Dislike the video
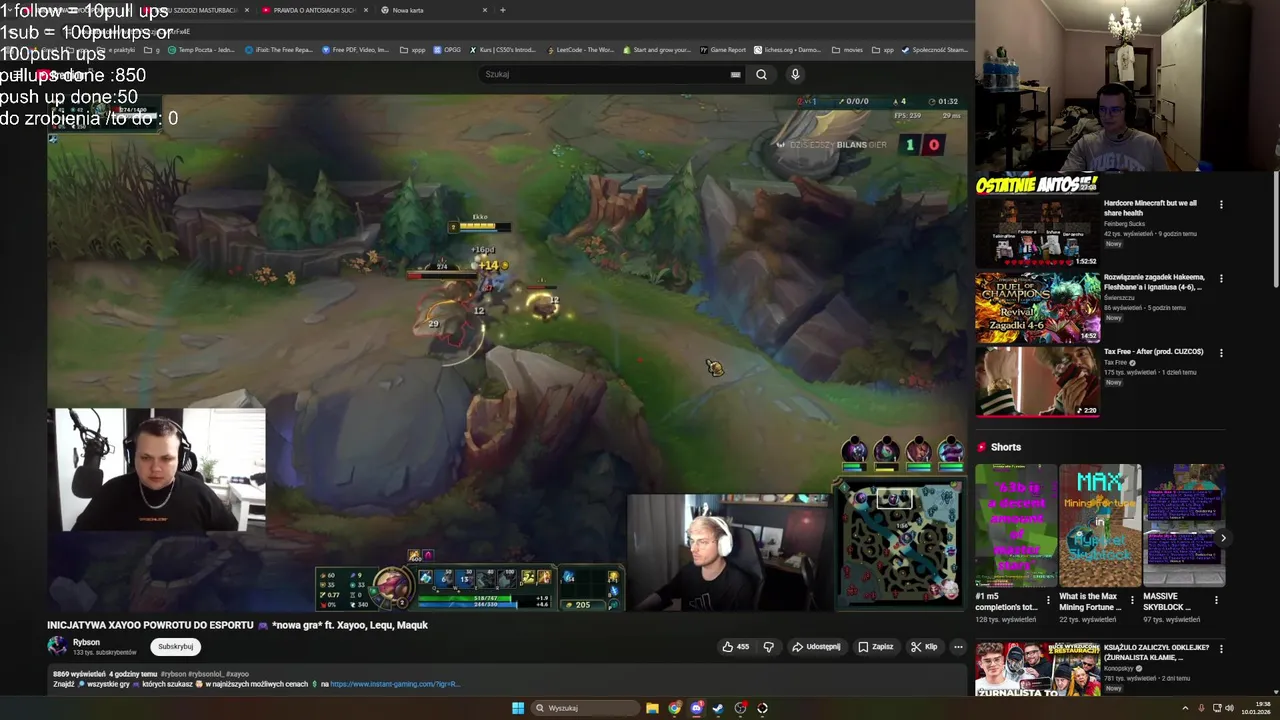This screenshot has height=720, width=1280. click(769, 647)
